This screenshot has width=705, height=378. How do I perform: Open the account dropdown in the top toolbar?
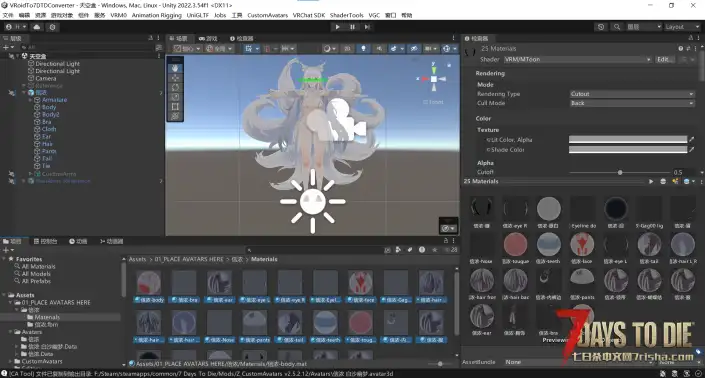[16, 27]
